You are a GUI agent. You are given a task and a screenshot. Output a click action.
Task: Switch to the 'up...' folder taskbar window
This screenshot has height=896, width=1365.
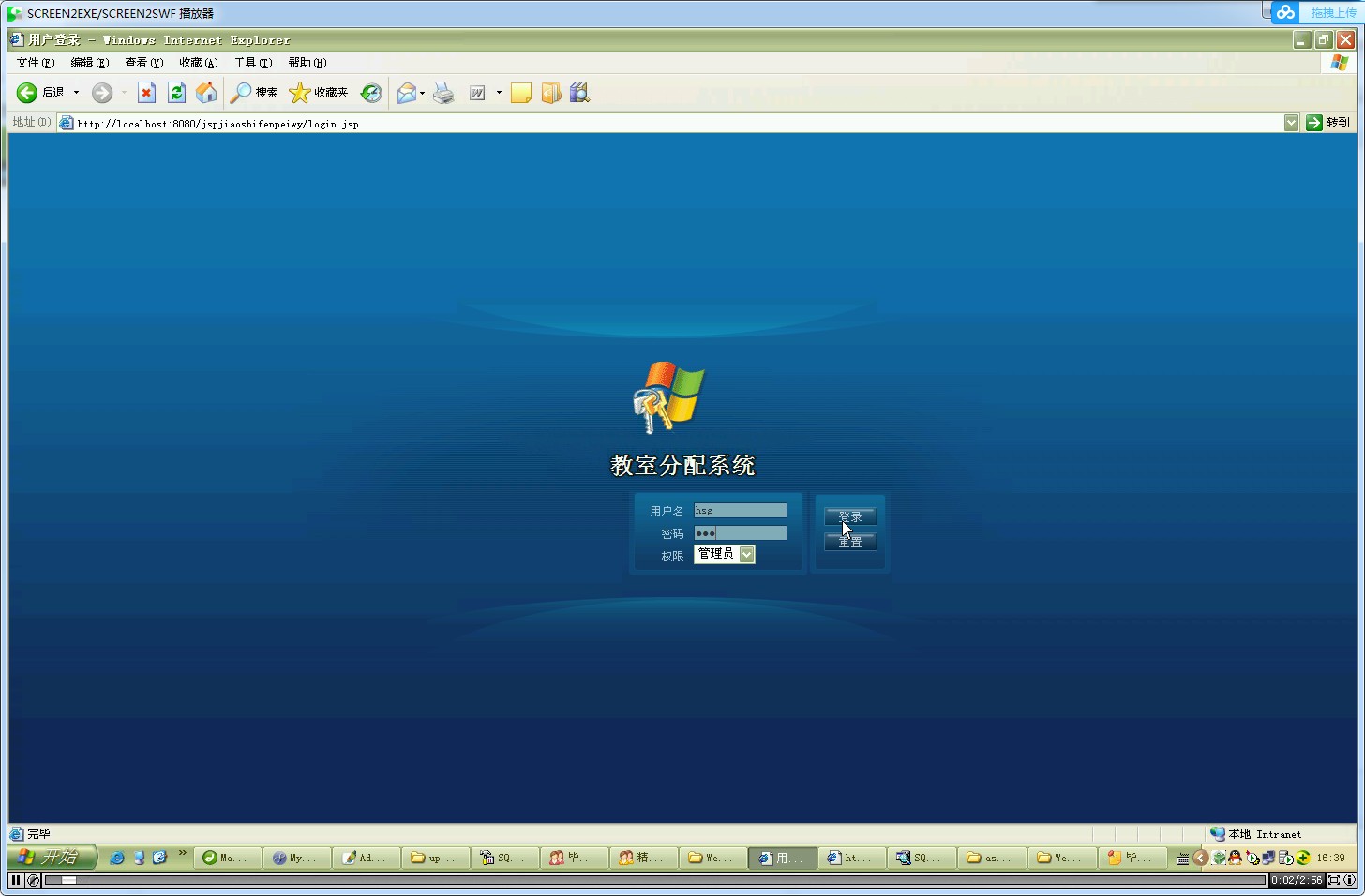pos(436,858)
